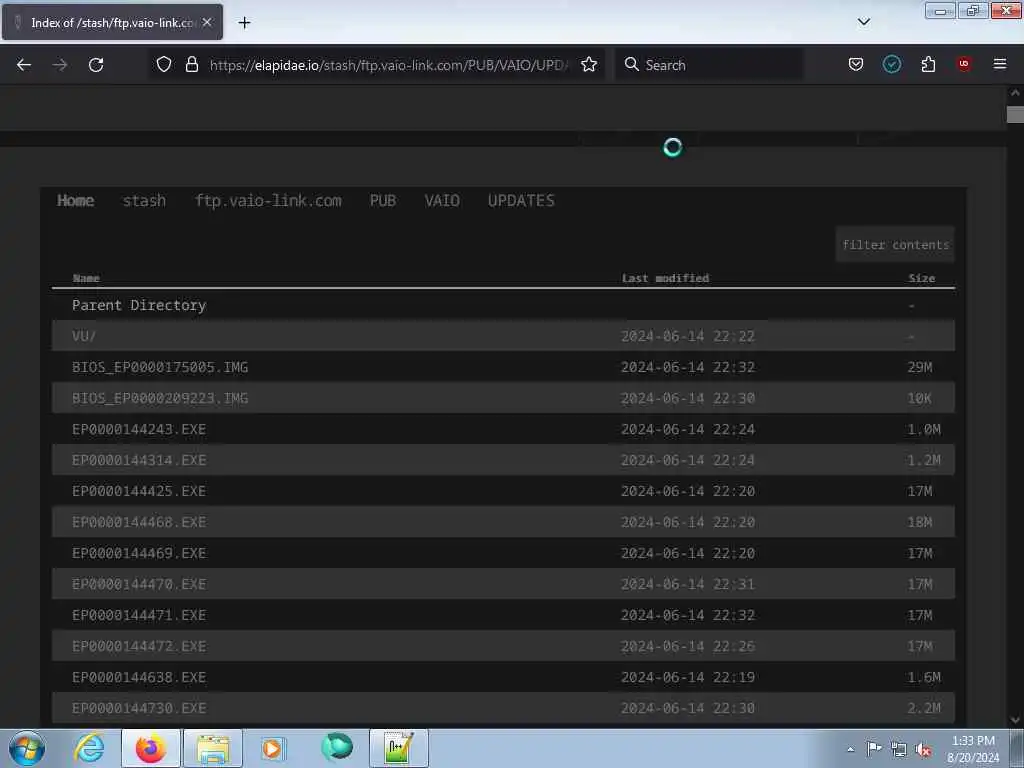Open the Action Center flag icon

(874, 749)
